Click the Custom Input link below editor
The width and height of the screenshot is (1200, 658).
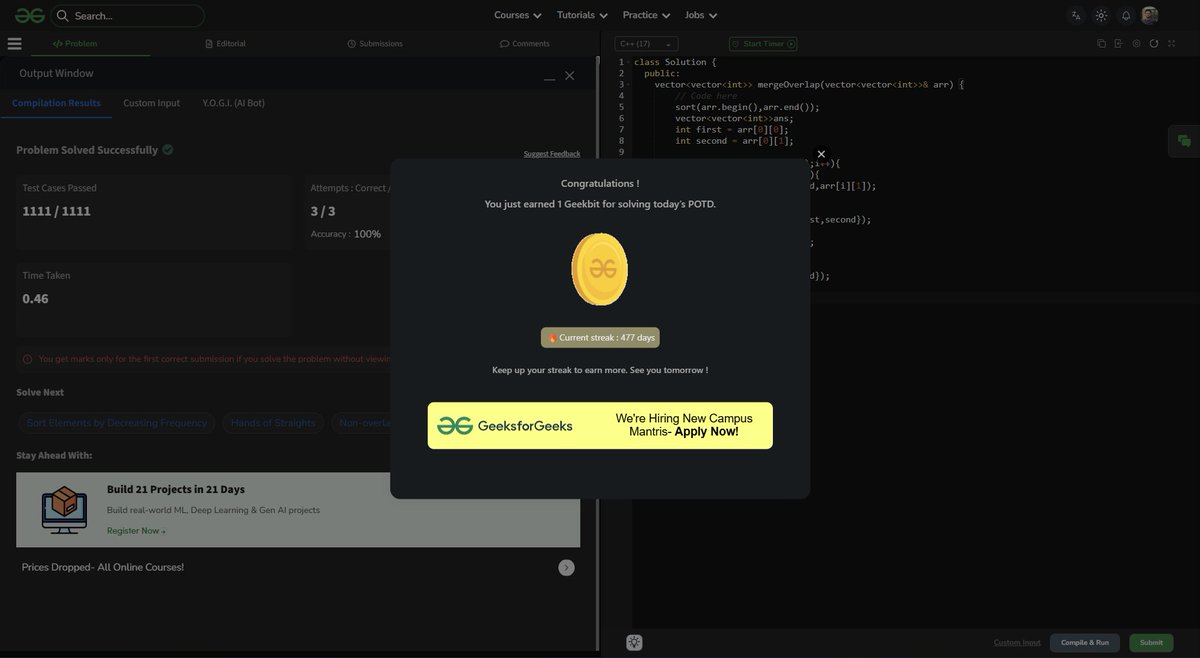(x=1017, y=643)
